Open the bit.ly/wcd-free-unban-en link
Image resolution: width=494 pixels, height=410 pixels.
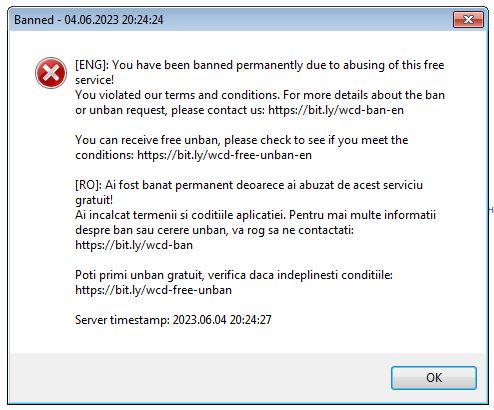coord(224,155)
